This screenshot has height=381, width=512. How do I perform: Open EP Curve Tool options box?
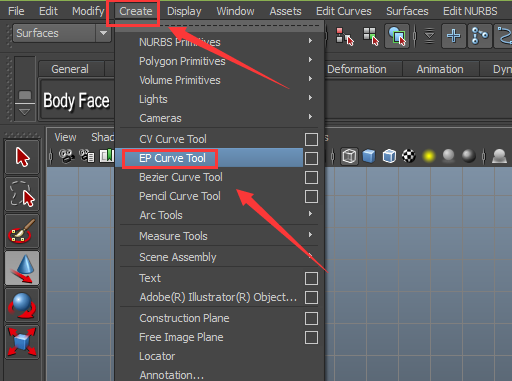point(311,159)
